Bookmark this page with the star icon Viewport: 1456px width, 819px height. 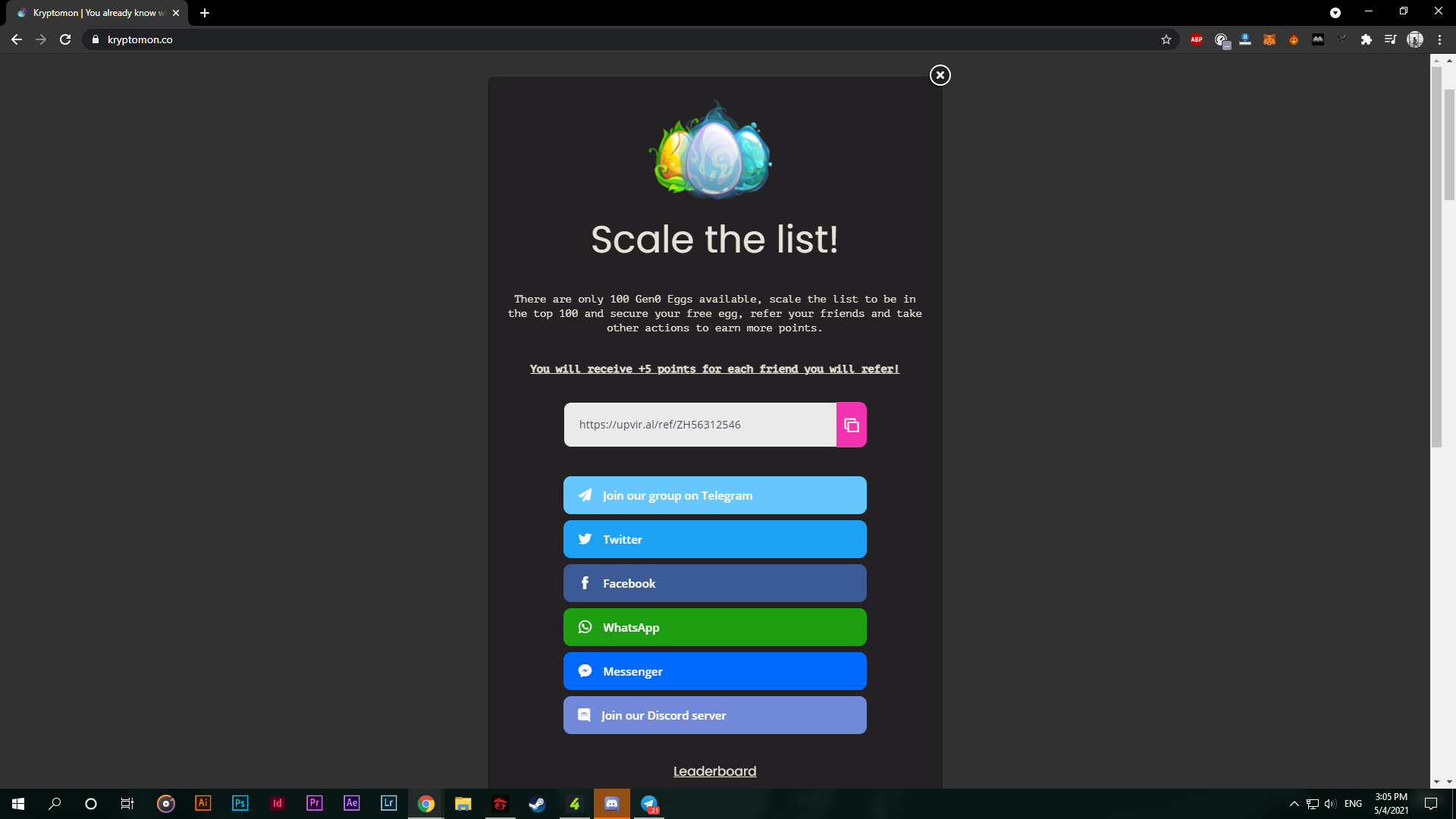point(1166,39)
